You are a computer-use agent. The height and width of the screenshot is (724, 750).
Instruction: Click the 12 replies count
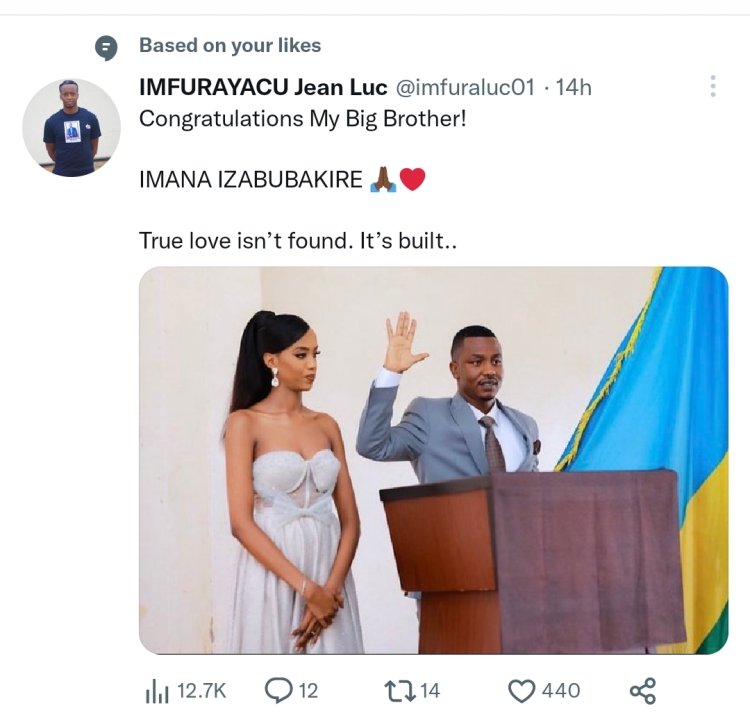coord(308,690)
